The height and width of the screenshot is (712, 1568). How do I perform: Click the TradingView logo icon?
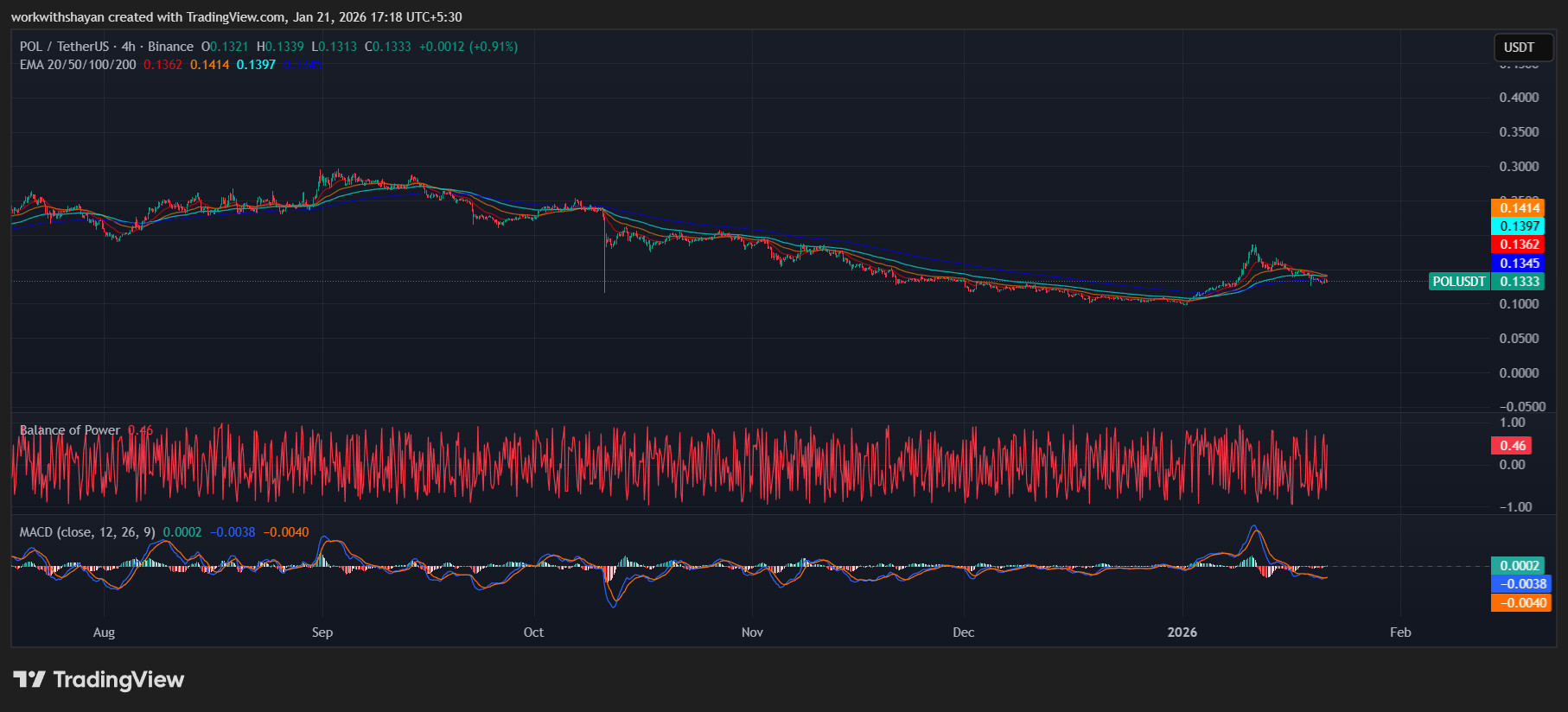[x=29, y=679]
